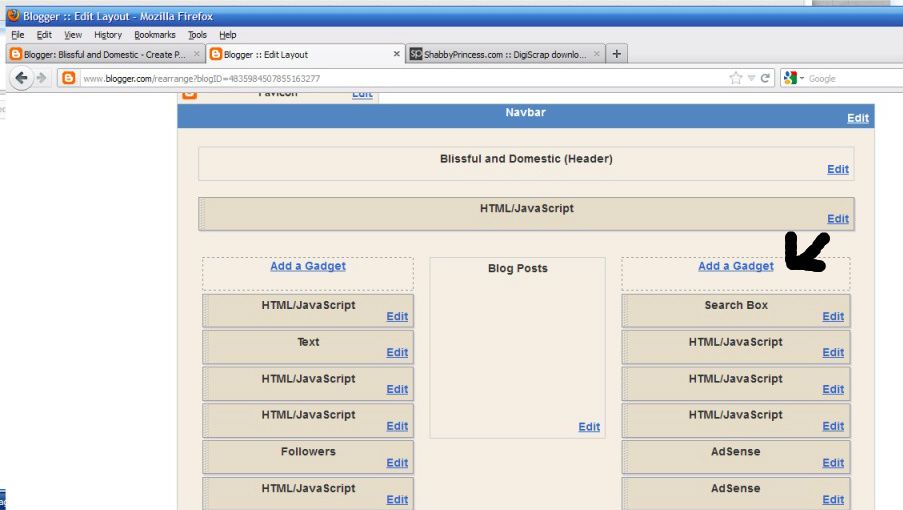Click the blogger.com URL address field
The image size is (903, 510).
[403, 78]
